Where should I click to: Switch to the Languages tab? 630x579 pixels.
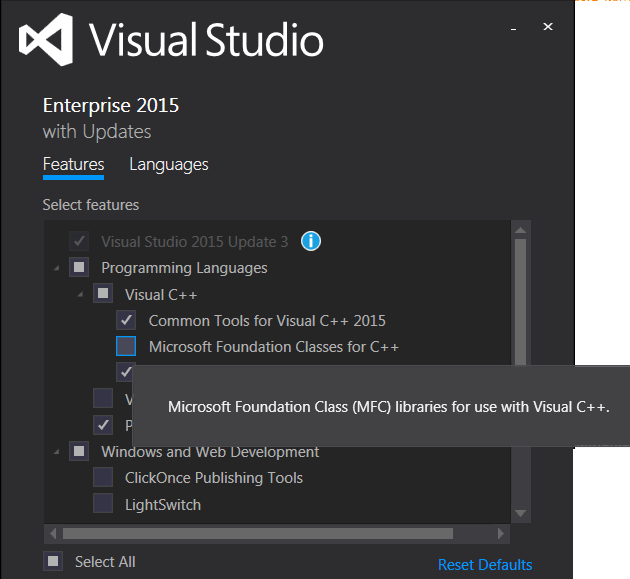(x=168, y=165)
